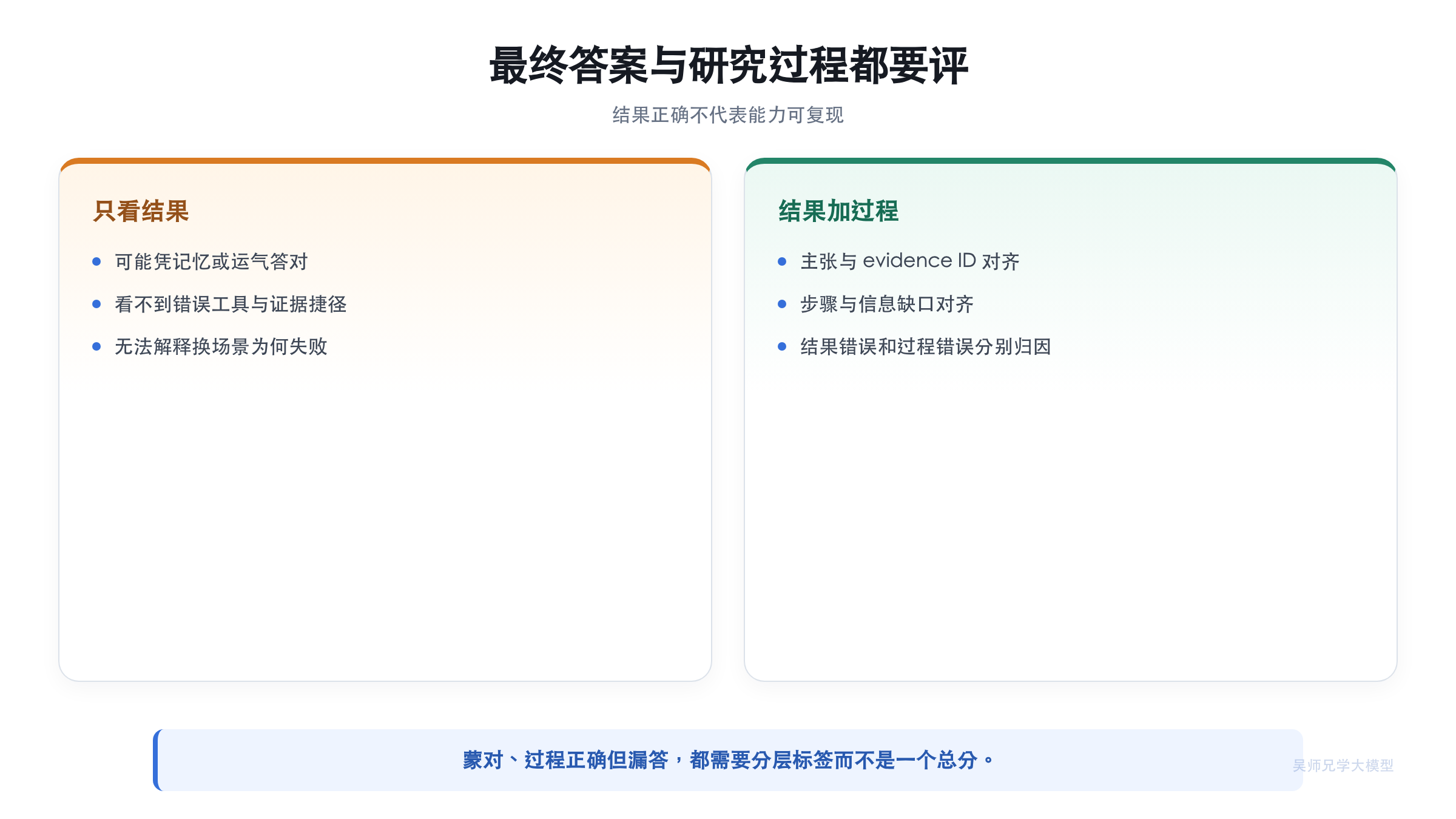1456x819 pixels.
Task: Click the title 最终答案与研究过程都要评
Action: (x=728, y=66)
